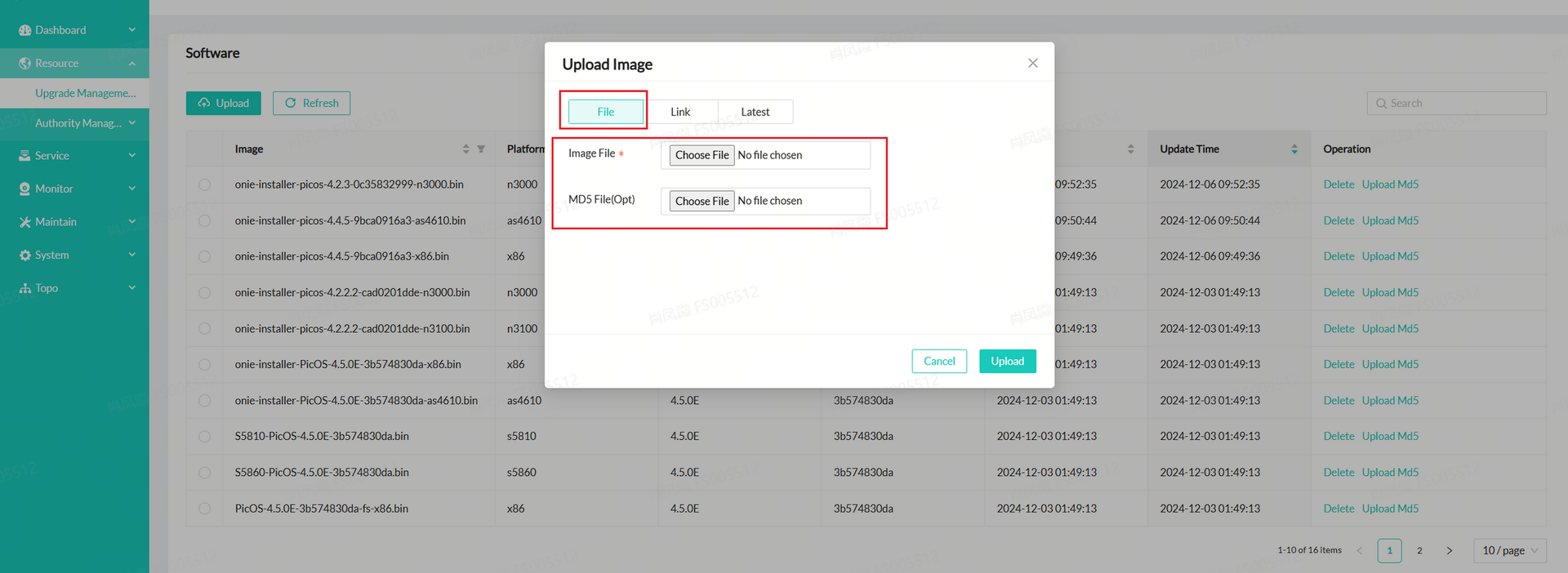Expand the Service menu chevron
Screen dimensions: 1568x573
[132, 155]
